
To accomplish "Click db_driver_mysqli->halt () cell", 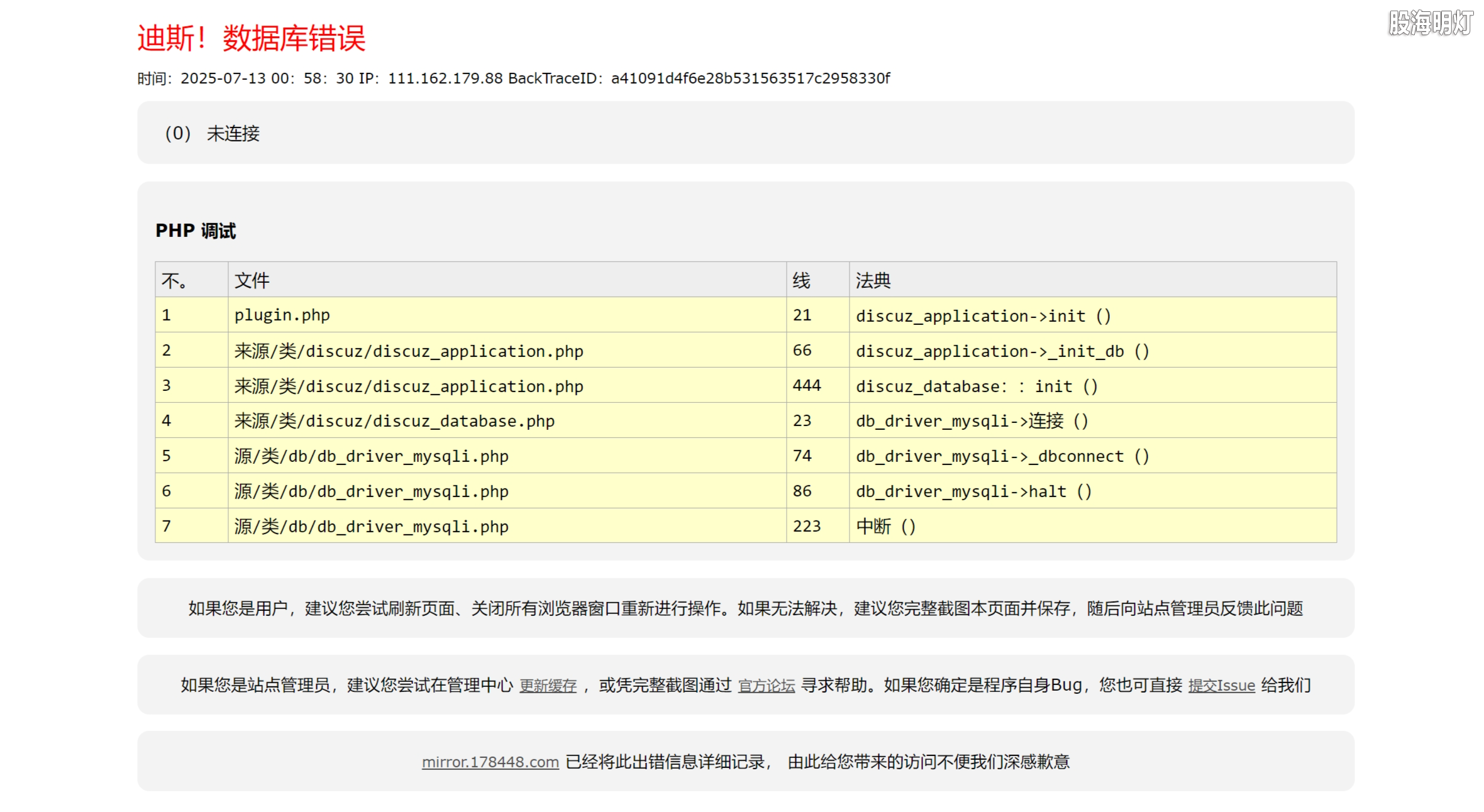I will pos(1093,491).
